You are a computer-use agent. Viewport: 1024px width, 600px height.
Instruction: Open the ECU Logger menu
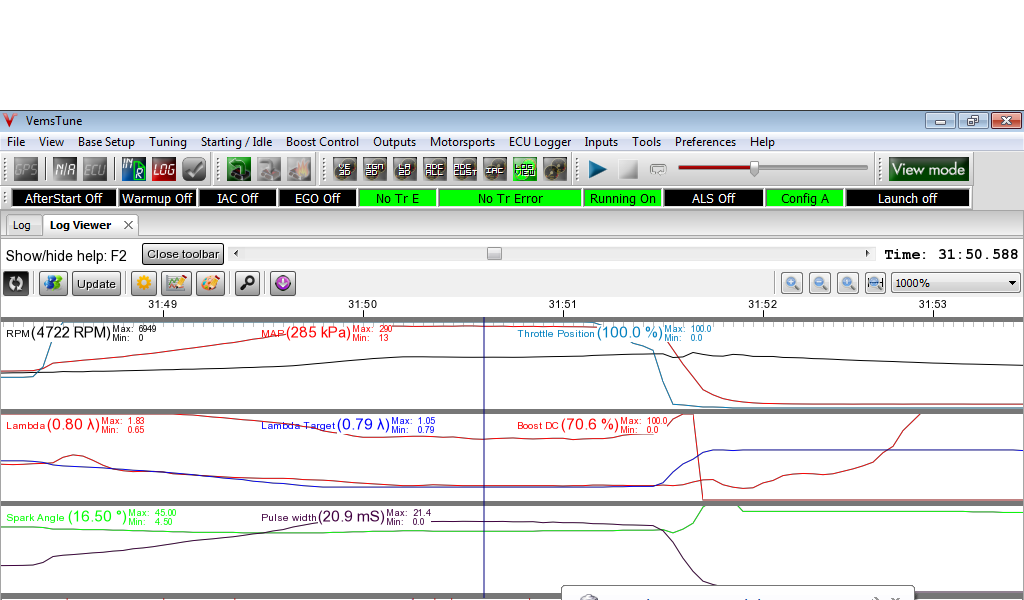tap(540, 142)
